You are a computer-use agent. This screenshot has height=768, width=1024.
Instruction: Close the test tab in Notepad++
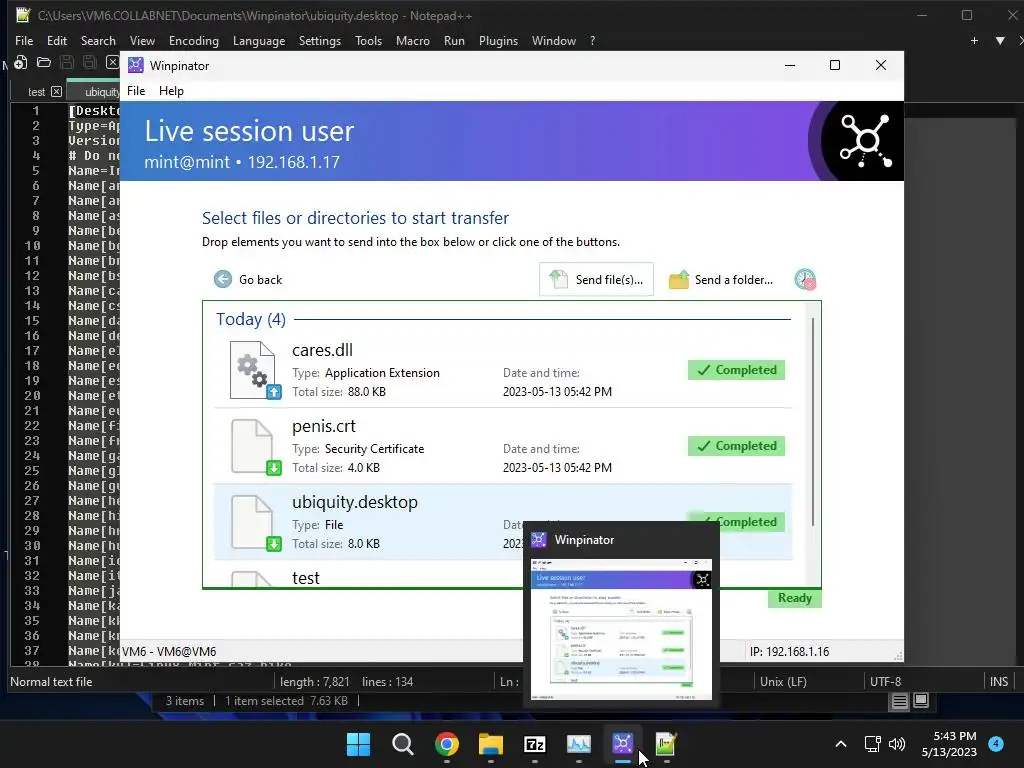pyautogui.click(x=56, y=91)
